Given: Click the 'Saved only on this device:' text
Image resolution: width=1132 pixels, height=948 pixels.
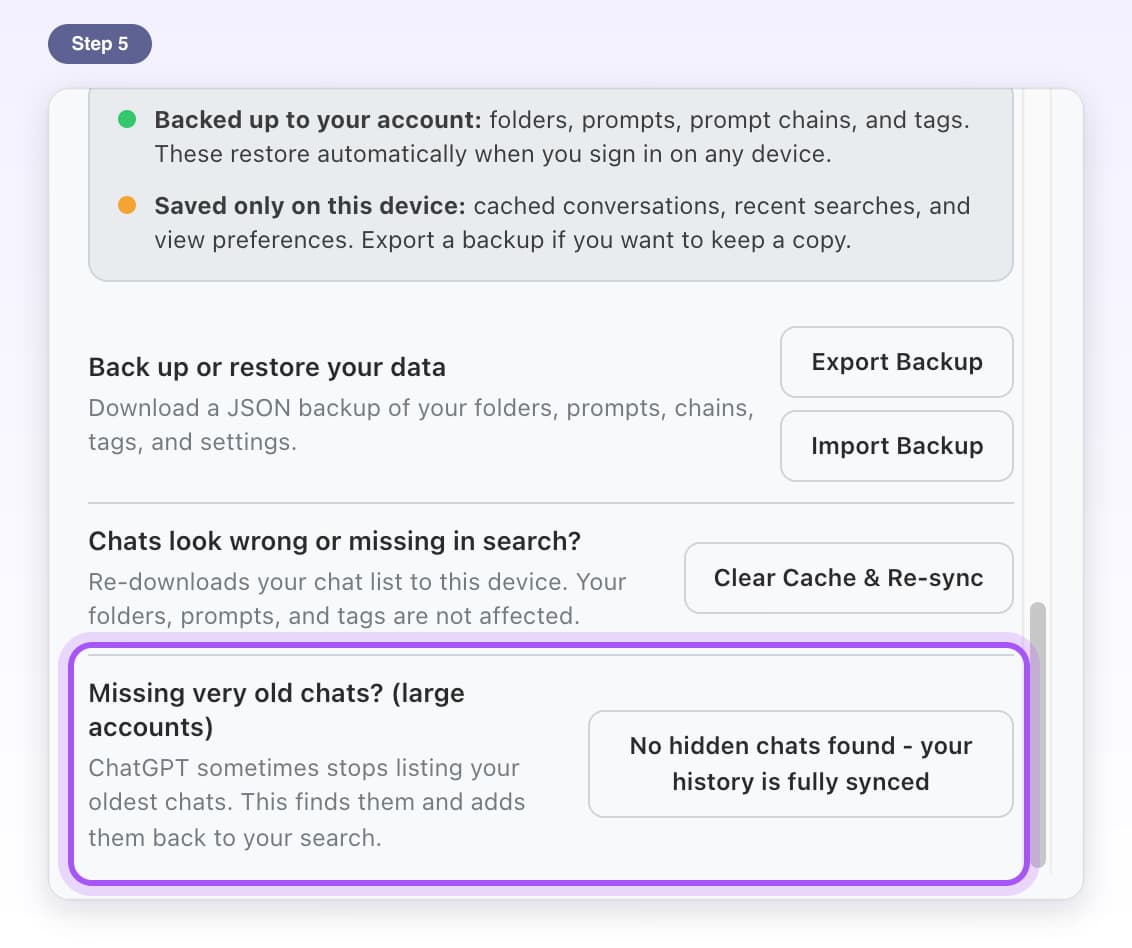Looking at the screenshot, I should pos(310,206).
